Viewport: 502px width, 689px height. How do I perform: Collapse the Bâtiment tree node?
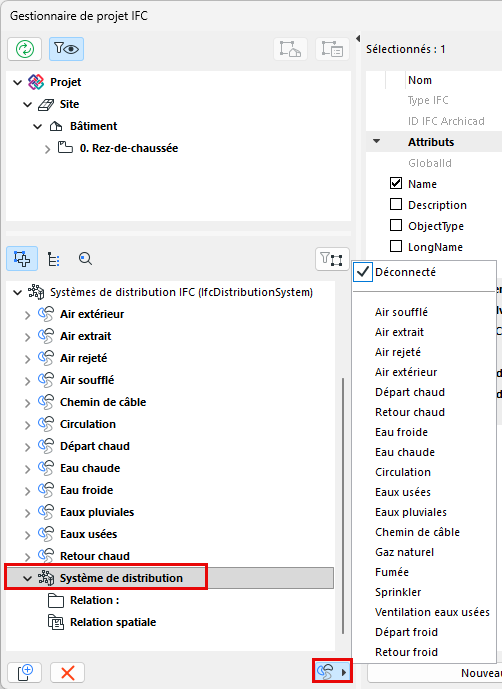point(38,127)
